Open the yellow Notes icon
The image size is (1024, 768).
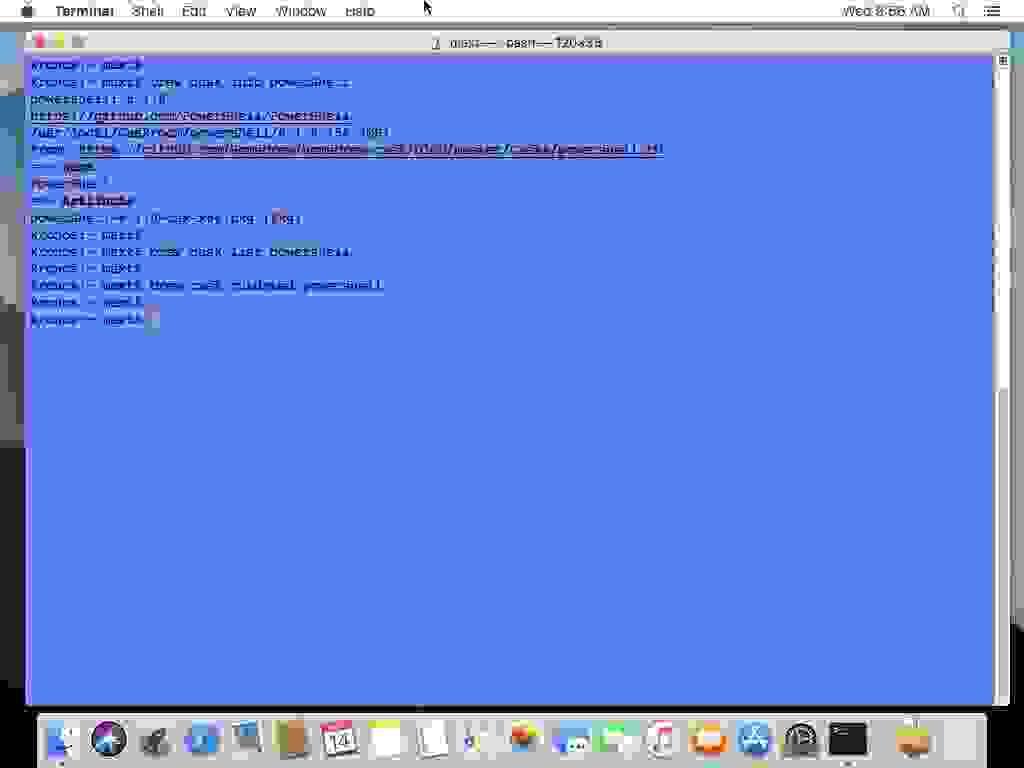383,740
